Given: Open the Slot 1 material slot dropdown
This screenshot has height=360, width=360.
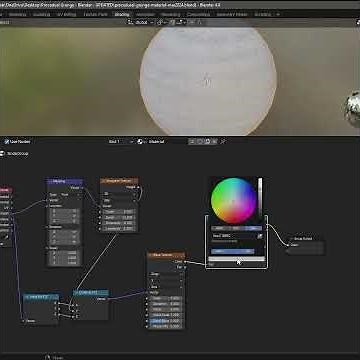Looking at the screenshot, I should [120, 142].
